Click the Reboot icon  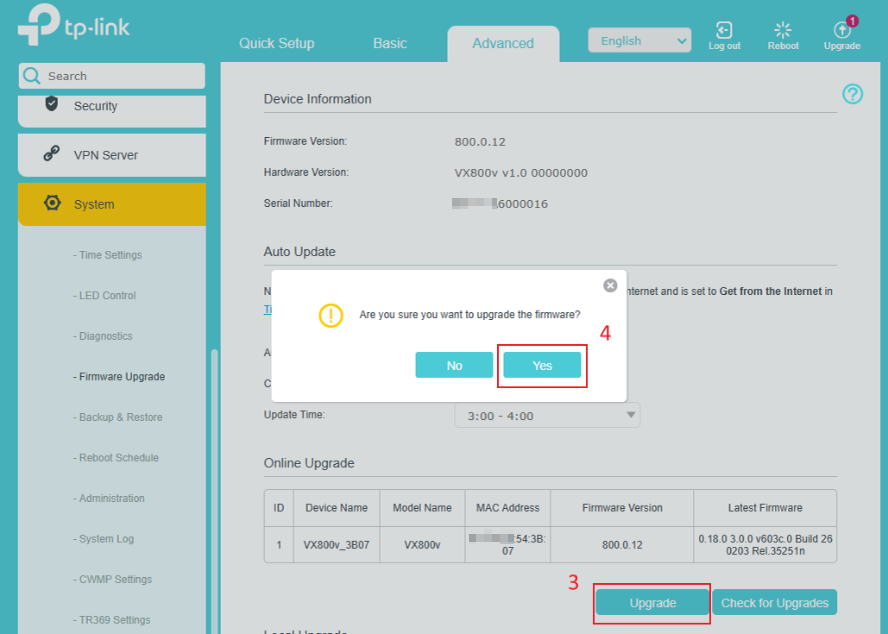(x=783, y=32)
